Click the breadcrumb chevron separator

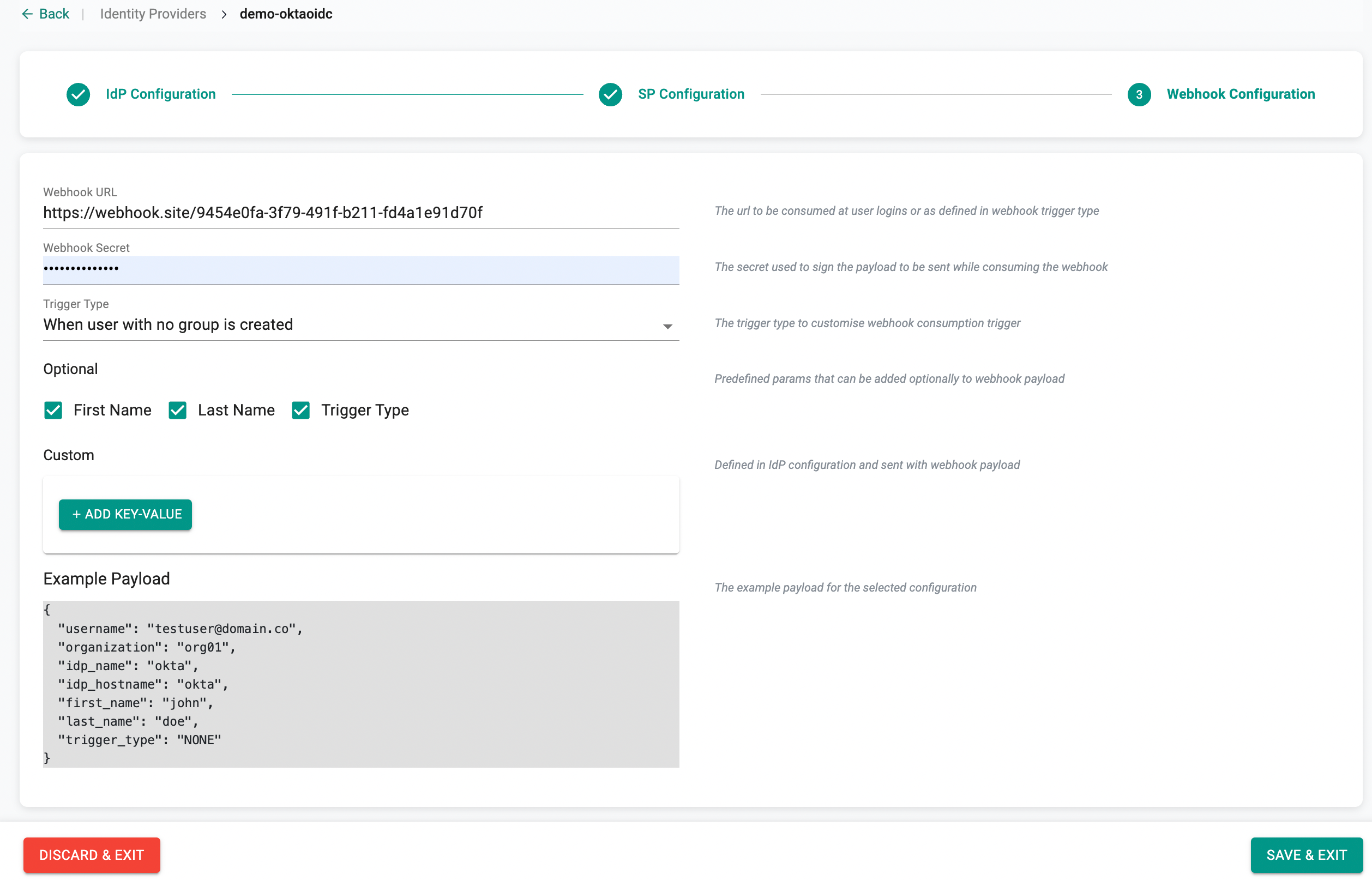click(x=224, y=14)
